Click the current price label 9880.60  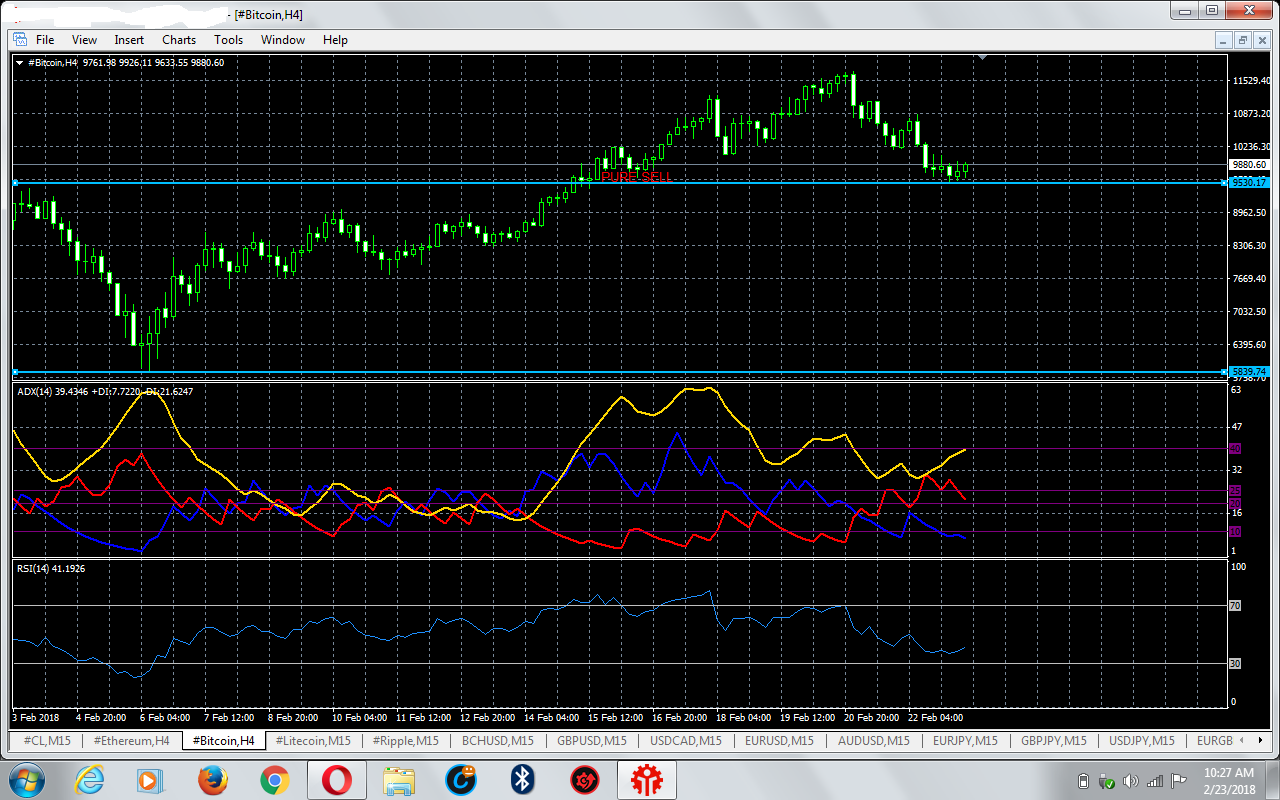click(x=1249, y=165)
